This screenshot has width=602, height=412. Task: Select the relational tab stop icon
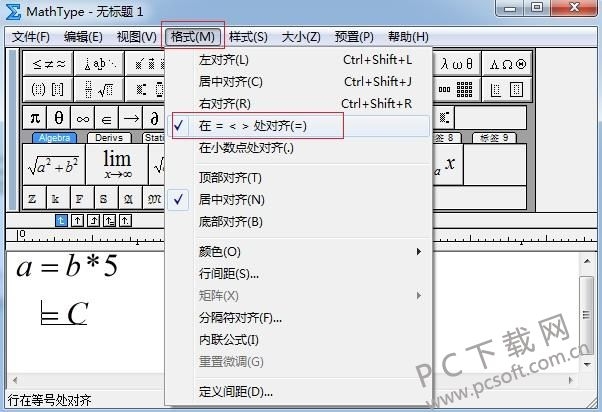click(x=109, y=220)
